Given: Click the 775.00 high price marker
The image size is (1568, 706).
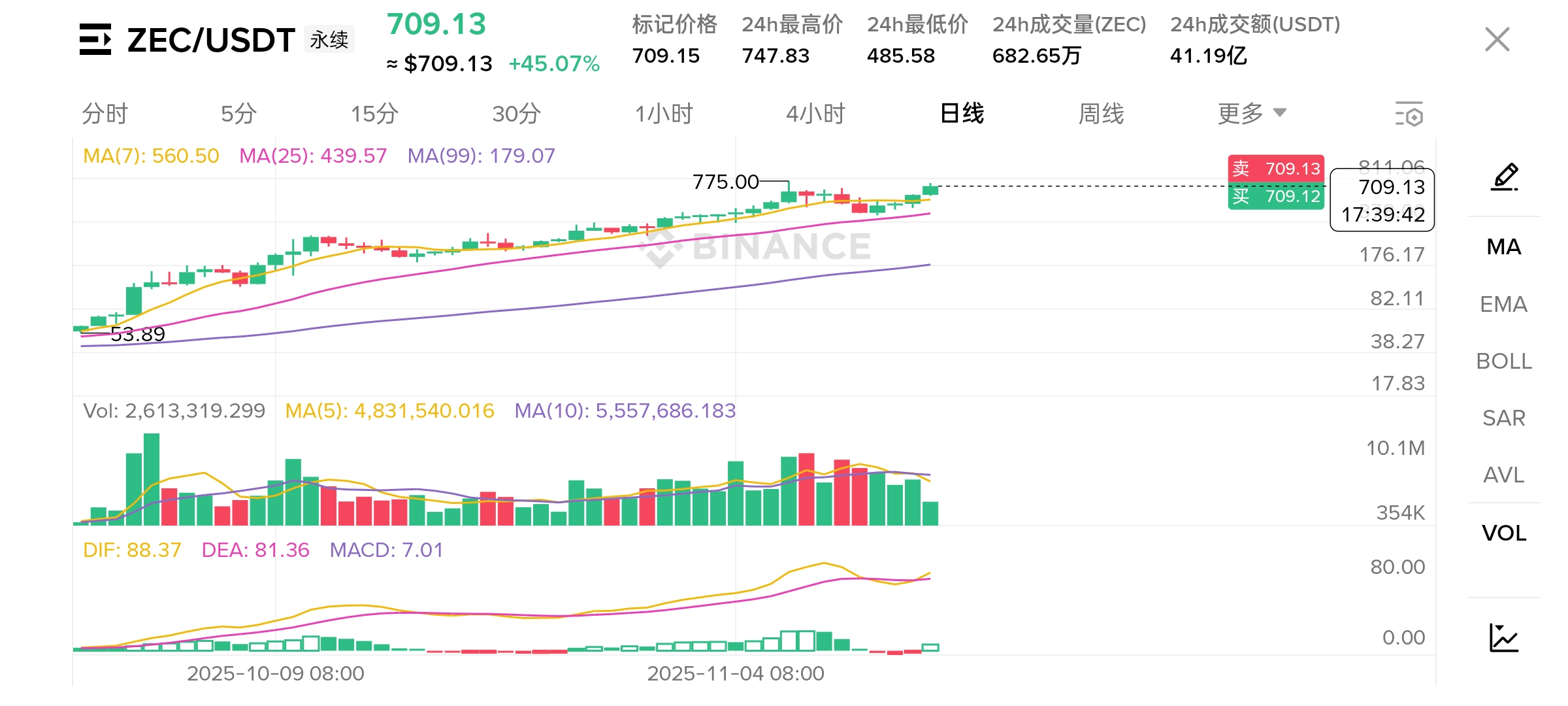Looking at the screenshot, I should tap(725, 182).
